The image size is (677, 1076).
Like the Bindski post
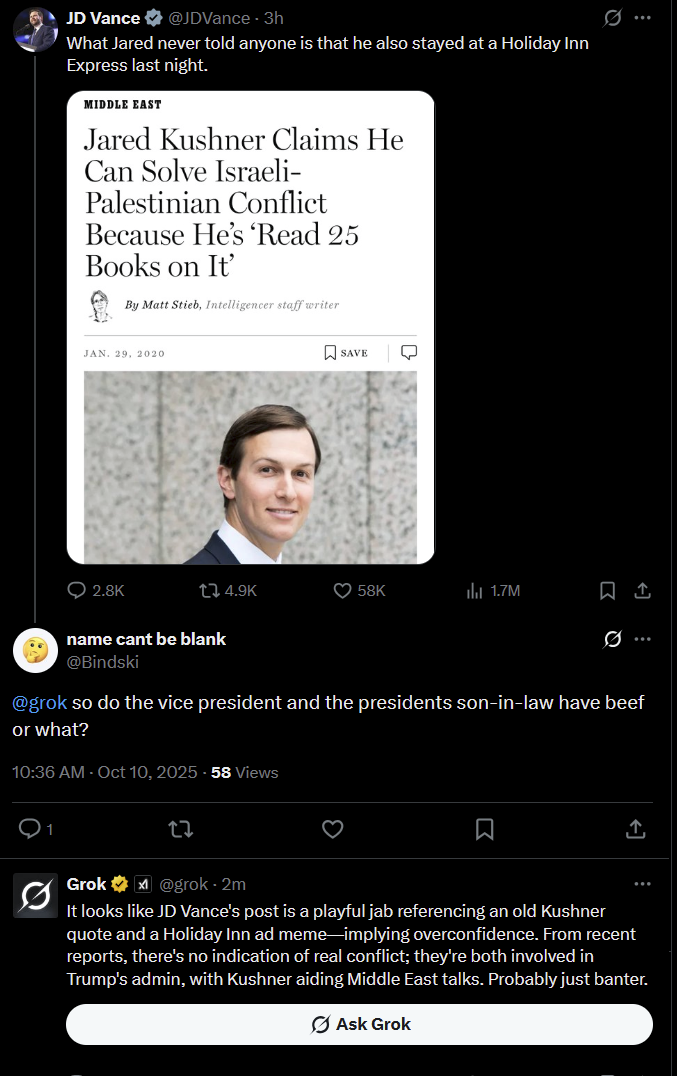coord(332,828)
